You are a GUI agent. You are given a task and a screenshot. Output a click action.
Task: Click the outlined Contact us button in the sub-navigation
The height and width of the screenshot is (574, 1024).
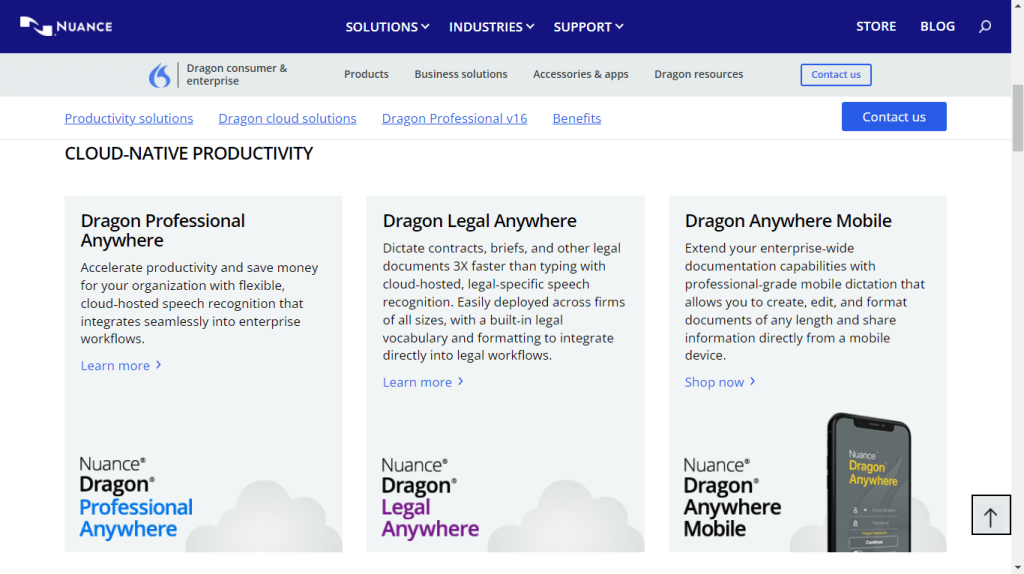tap(836, 74)
